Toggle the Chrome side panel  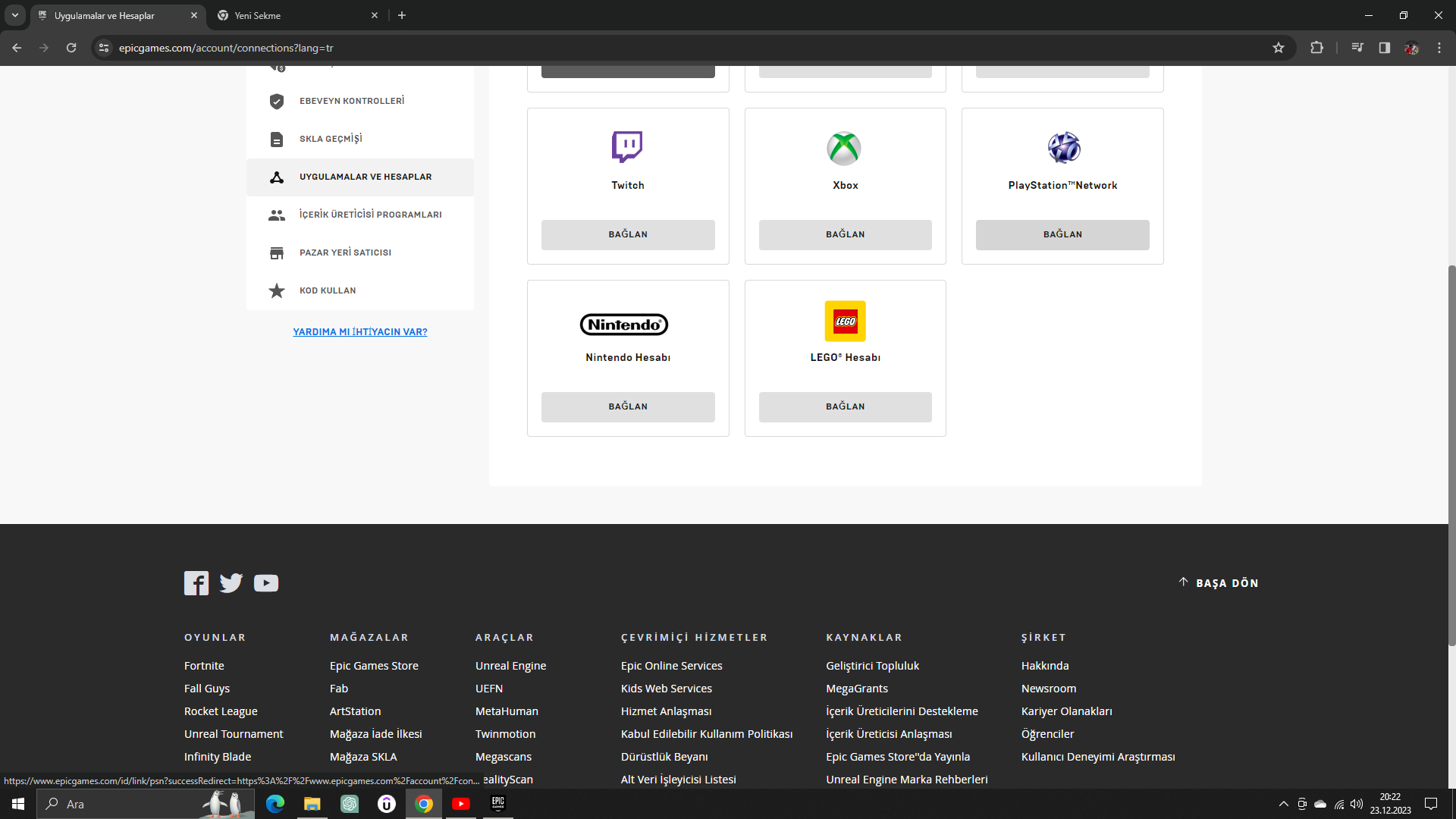point(1385,48)
